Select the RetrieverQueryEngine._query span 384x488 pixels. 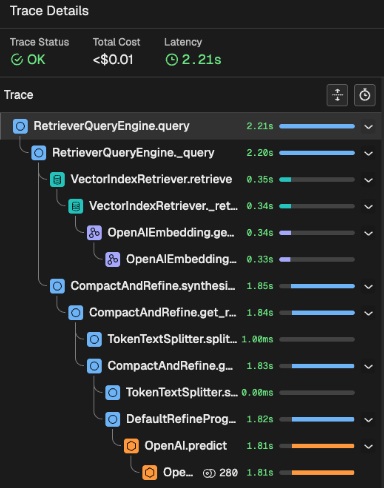191,153
